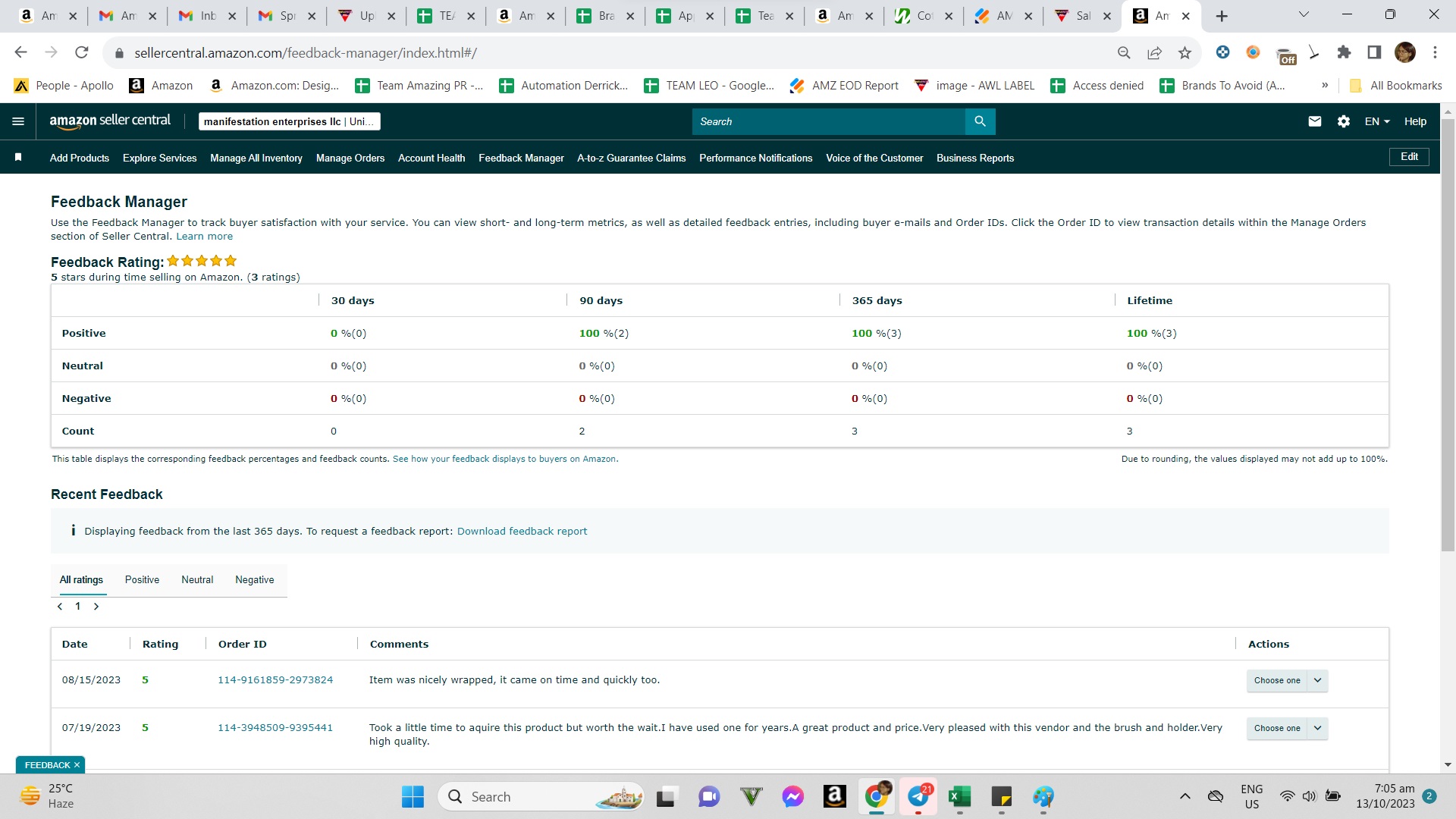Open the manifestation enterprises account switcher
The height and width of the screenshot is (819, 1456).
[289, 121]
